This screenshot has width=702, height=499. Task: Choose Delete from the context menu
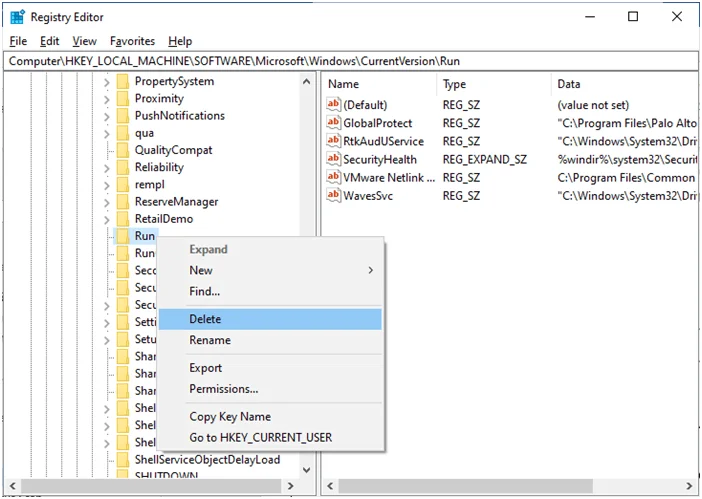(x=270, y=319)
